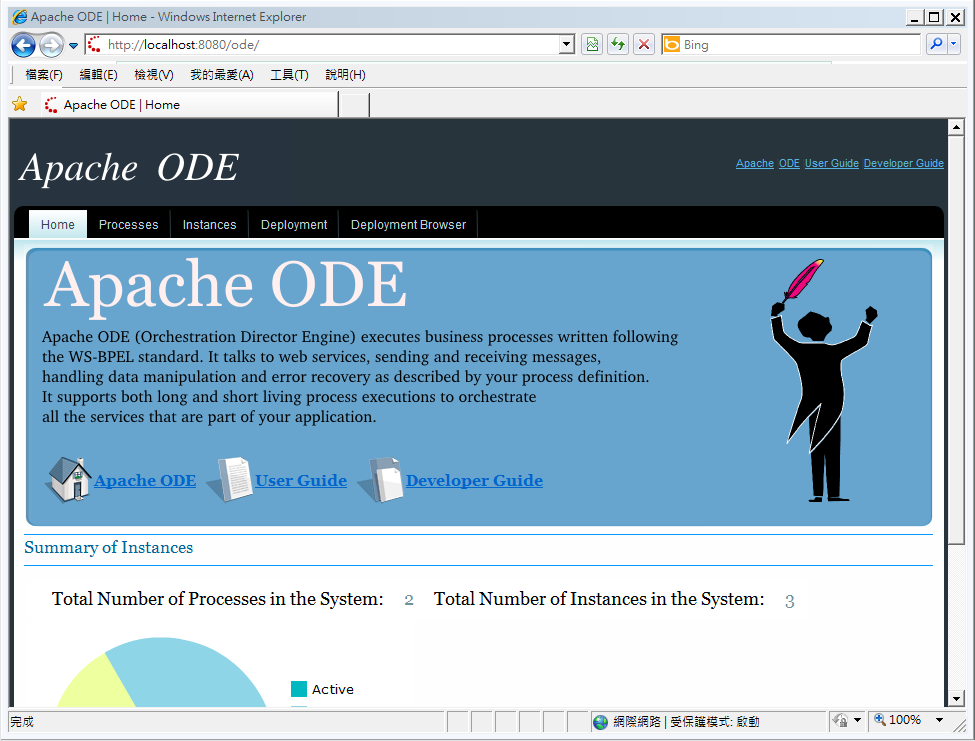Click the pages icon beside Developer Guide
This screenshot has width=975, height=741.
(381, 479)
